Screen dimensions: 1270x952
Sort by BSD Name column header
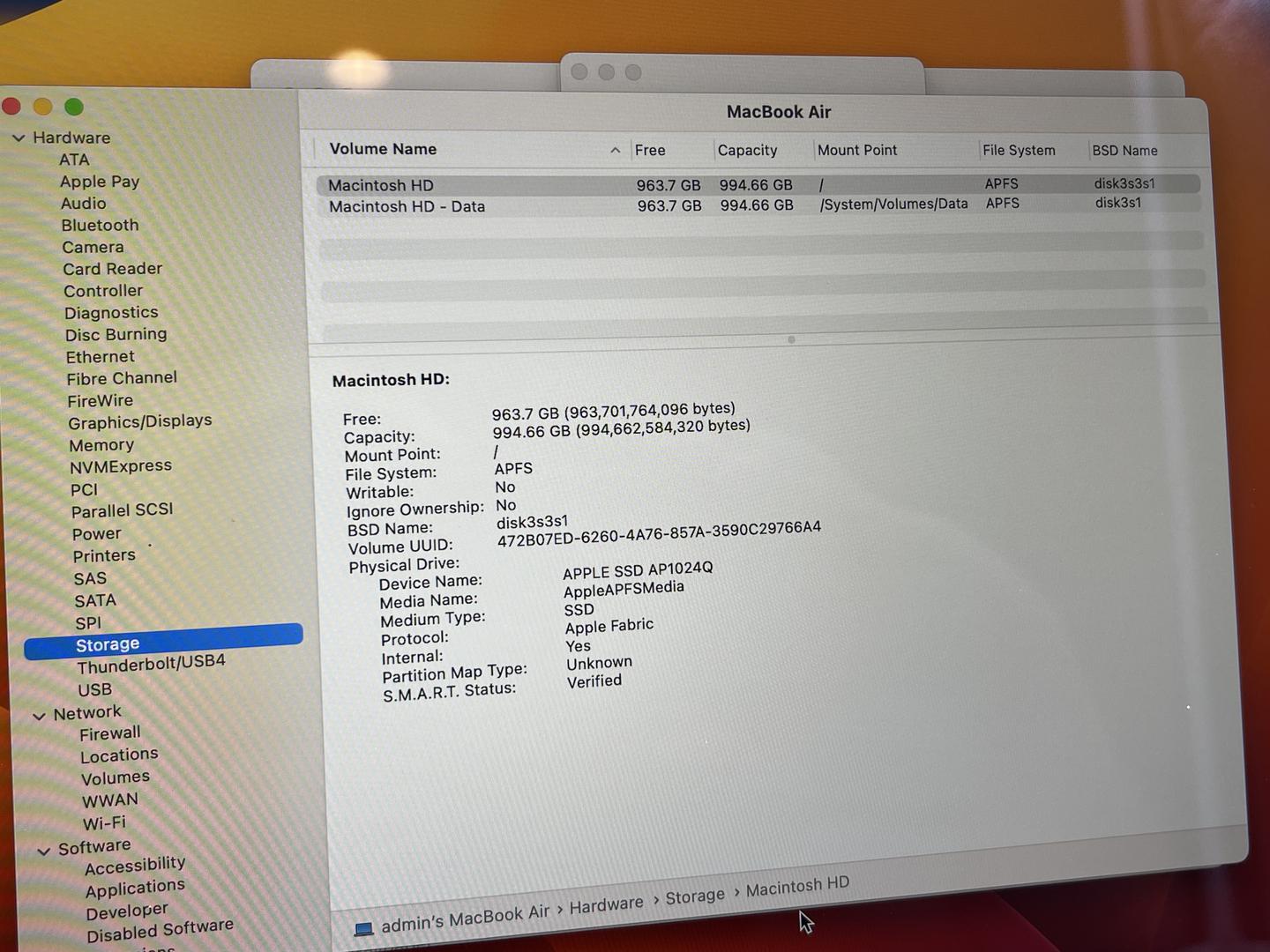pos(1124,151)
